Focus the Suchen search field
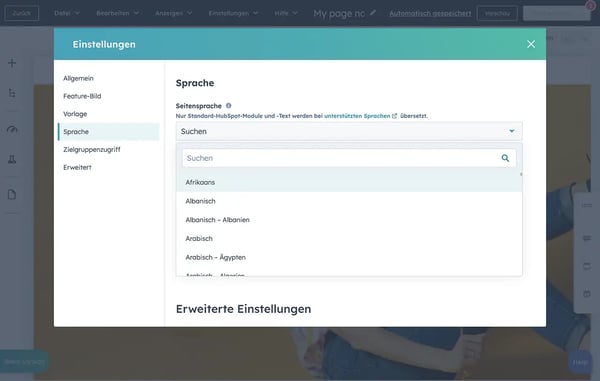 coord(349,158)
